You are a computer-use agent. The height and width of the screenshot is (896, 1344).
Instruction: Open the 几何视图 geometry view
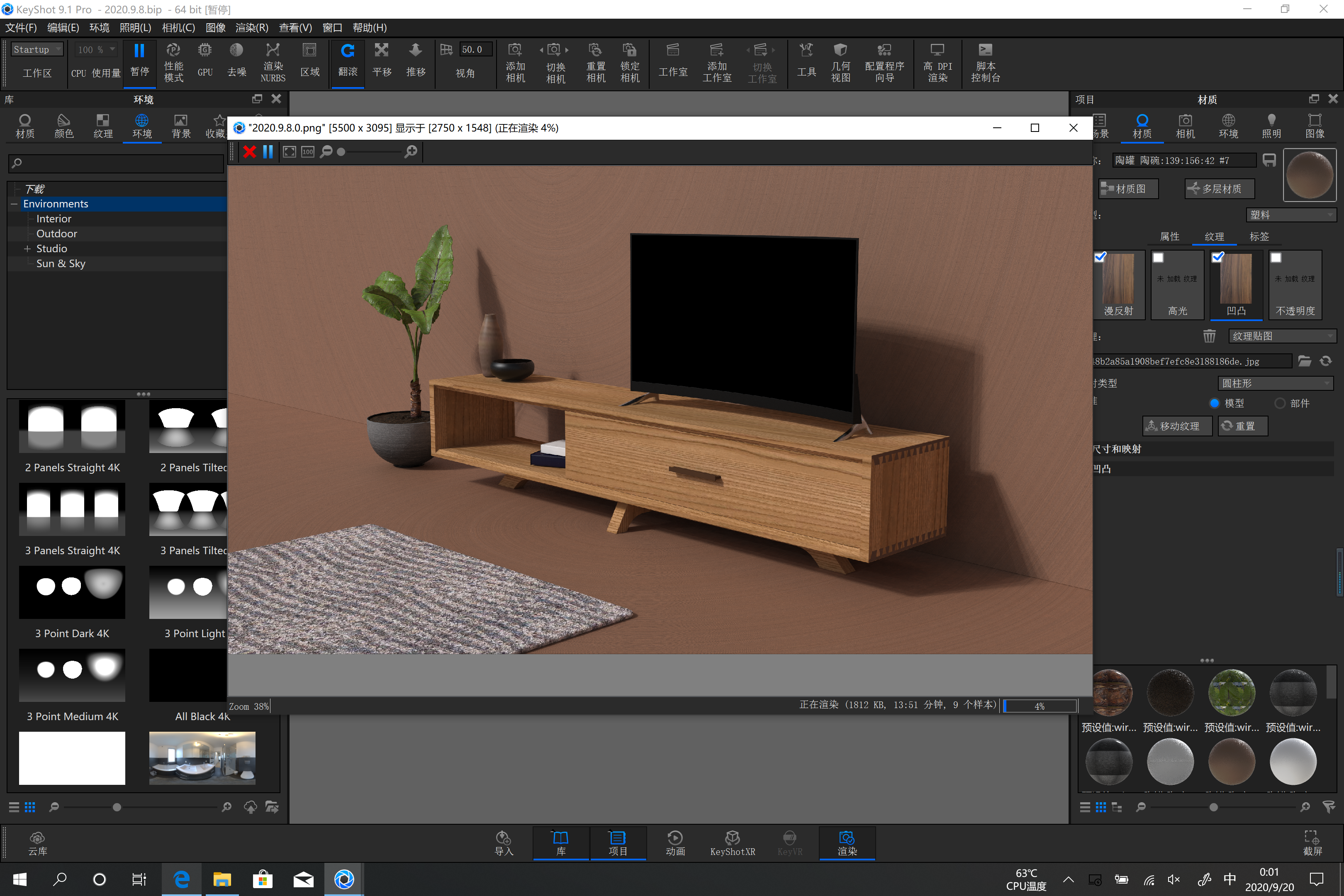pyautogui.click(x=840, y=63)
